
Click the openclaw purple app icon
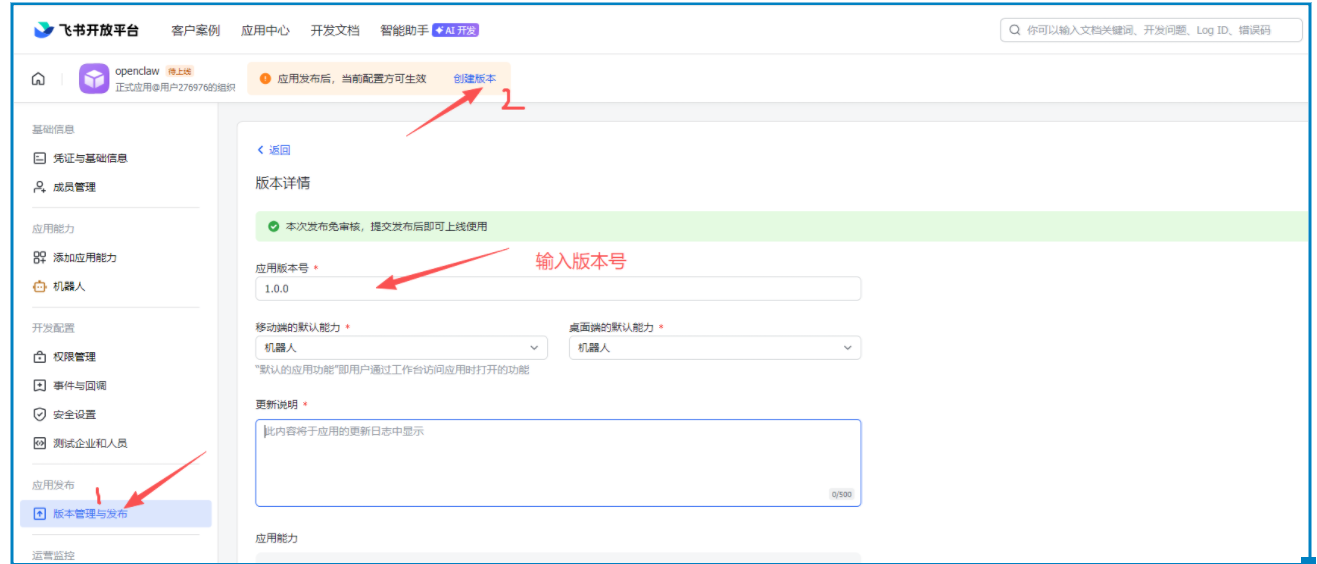tap(95, 79)
